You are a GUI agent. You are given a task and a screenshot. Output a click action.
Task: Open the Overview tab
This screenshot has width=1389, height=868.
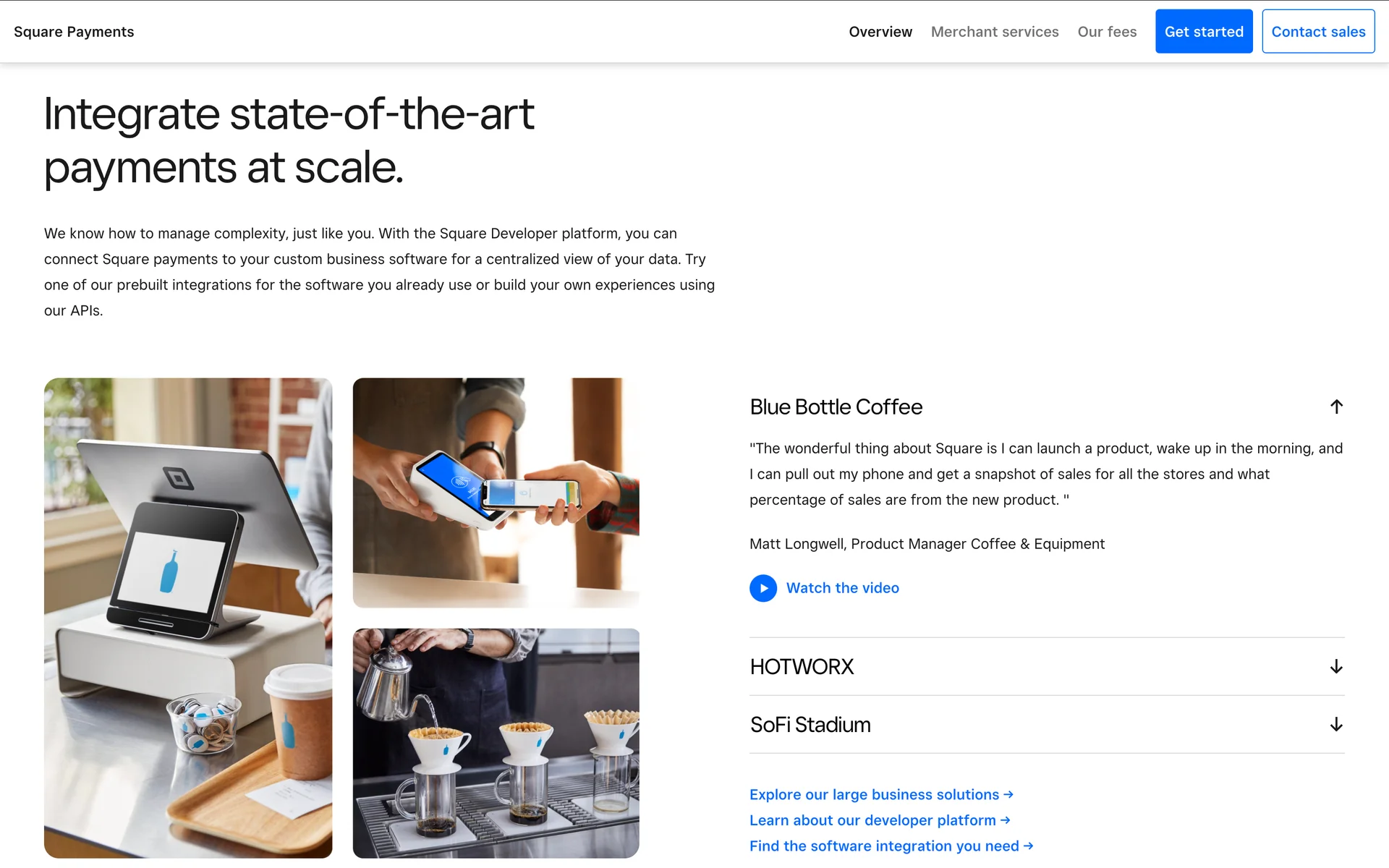(x=880, y=32)
